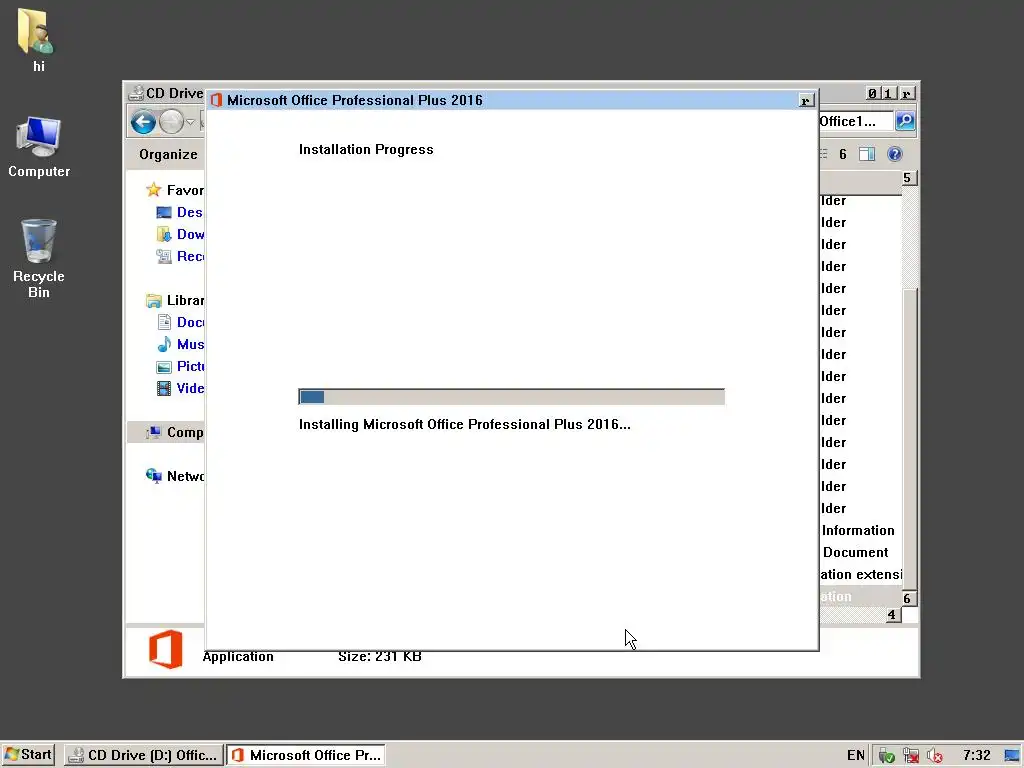Open Explorer help question mark icon
Viewport: 1024px width, 768px height.
pyautogui.click(x=895, y=154)
